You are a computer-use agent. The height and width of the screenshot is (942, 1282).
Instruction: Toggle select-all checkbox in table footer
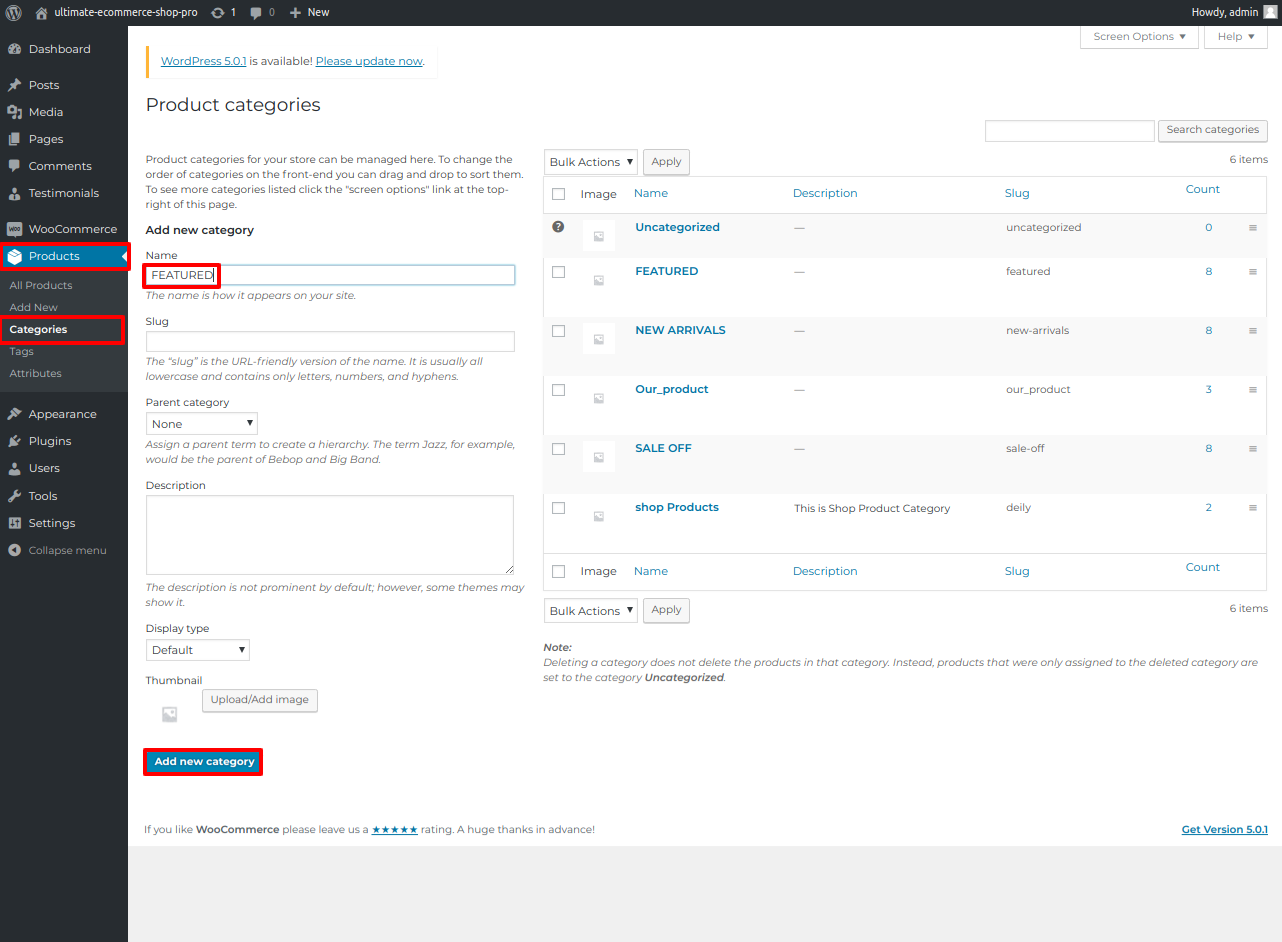[558, 572]
